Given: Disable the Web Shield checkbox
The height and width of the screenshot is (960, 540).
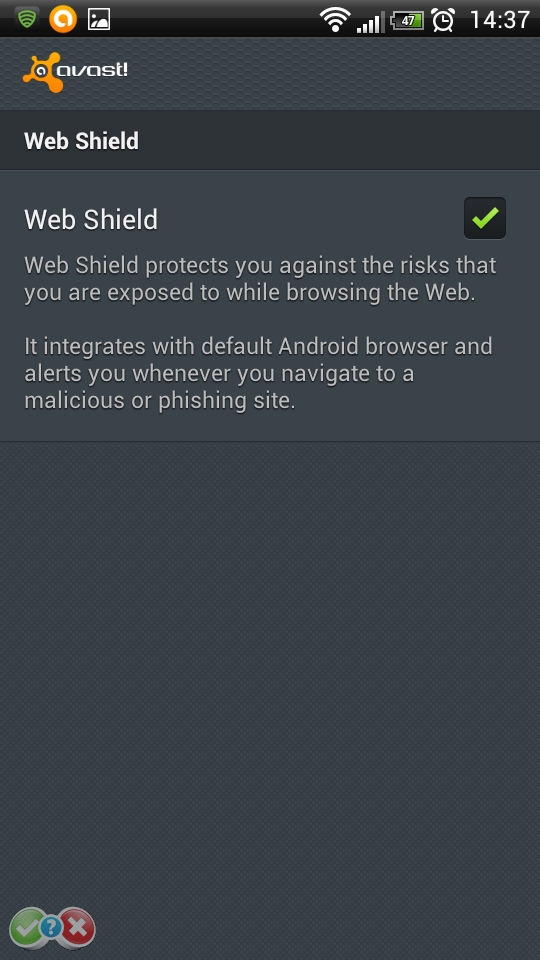Looking at the screenshot, I should click(x=485, y=218).
